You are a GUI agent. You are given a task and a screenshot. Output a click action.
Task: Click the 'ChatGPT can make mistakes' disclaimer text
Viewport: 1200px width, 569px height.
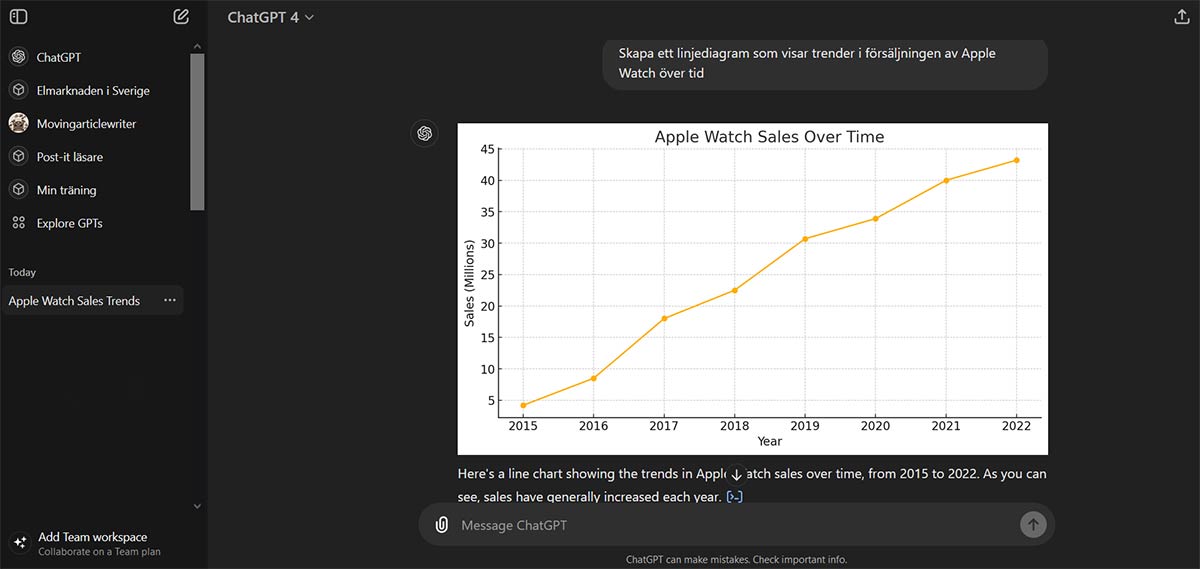(x=736, y=559)
